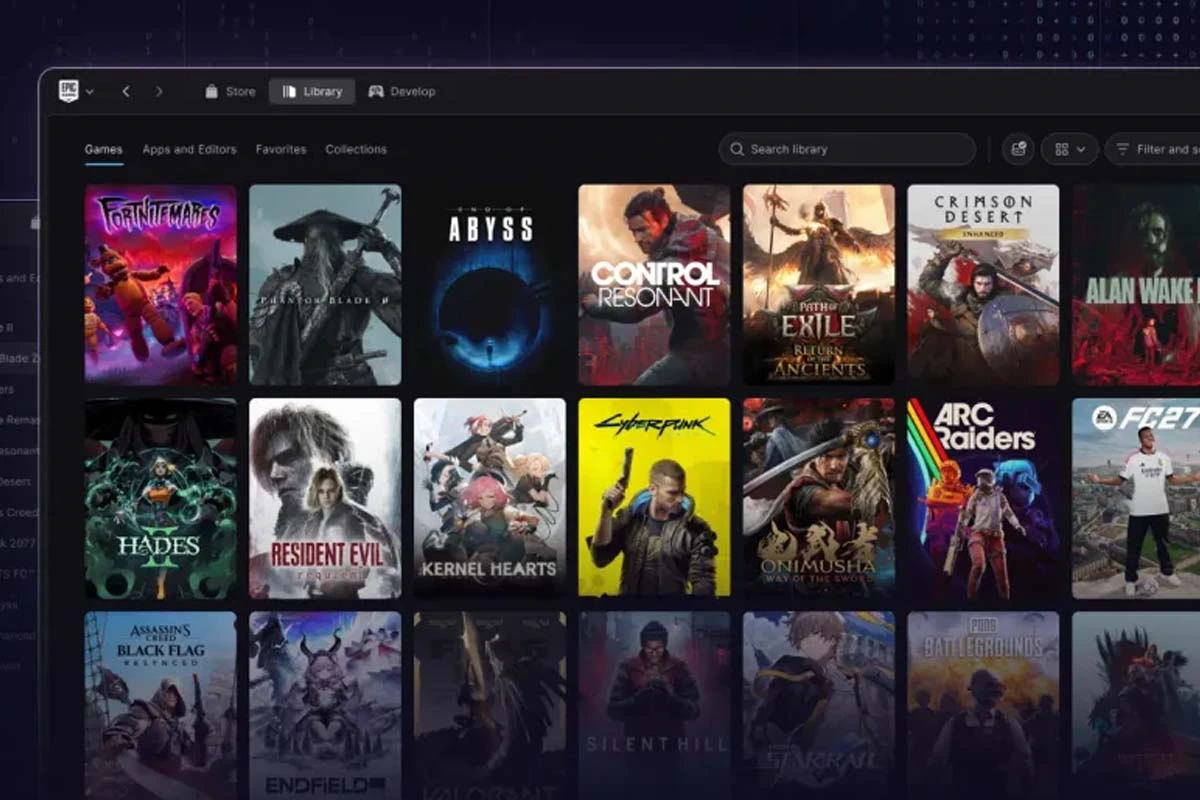Image resolution: width=1200 pixels, height=800 pixels.
Task: Open the Cyberpunk game tile
Action: pos(654,498)
